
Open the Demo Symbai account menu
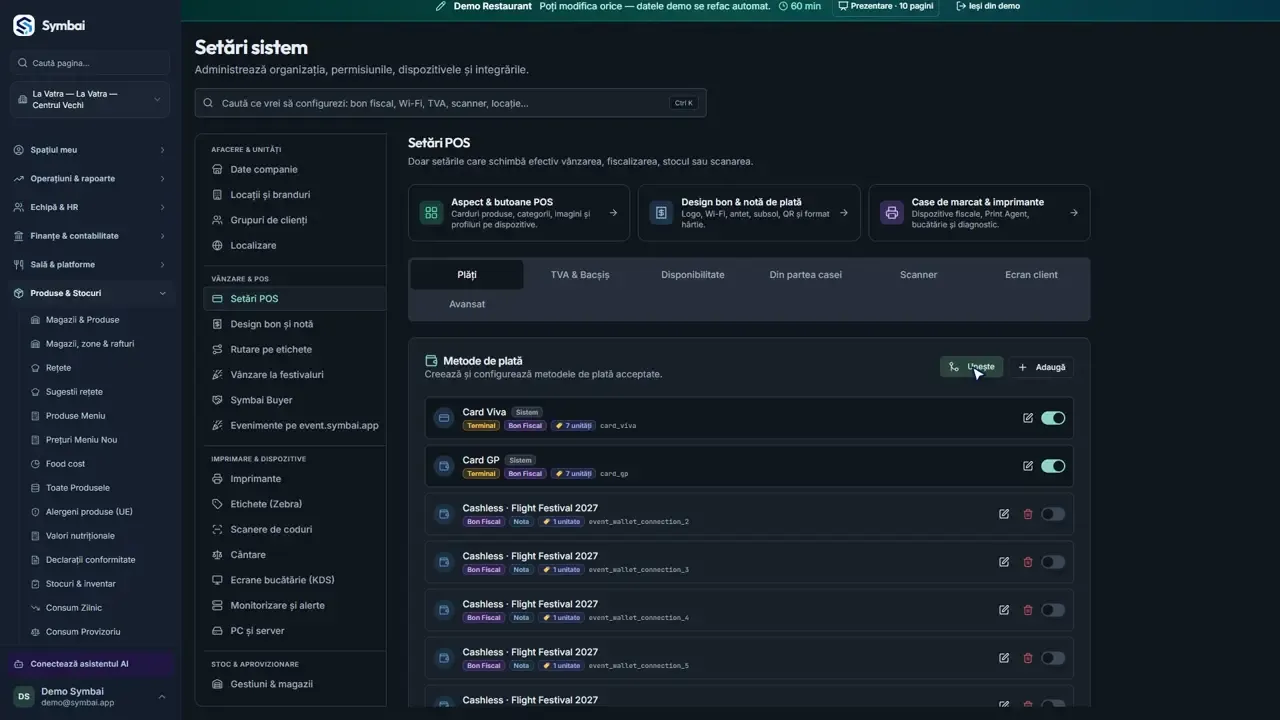(90, 697)
